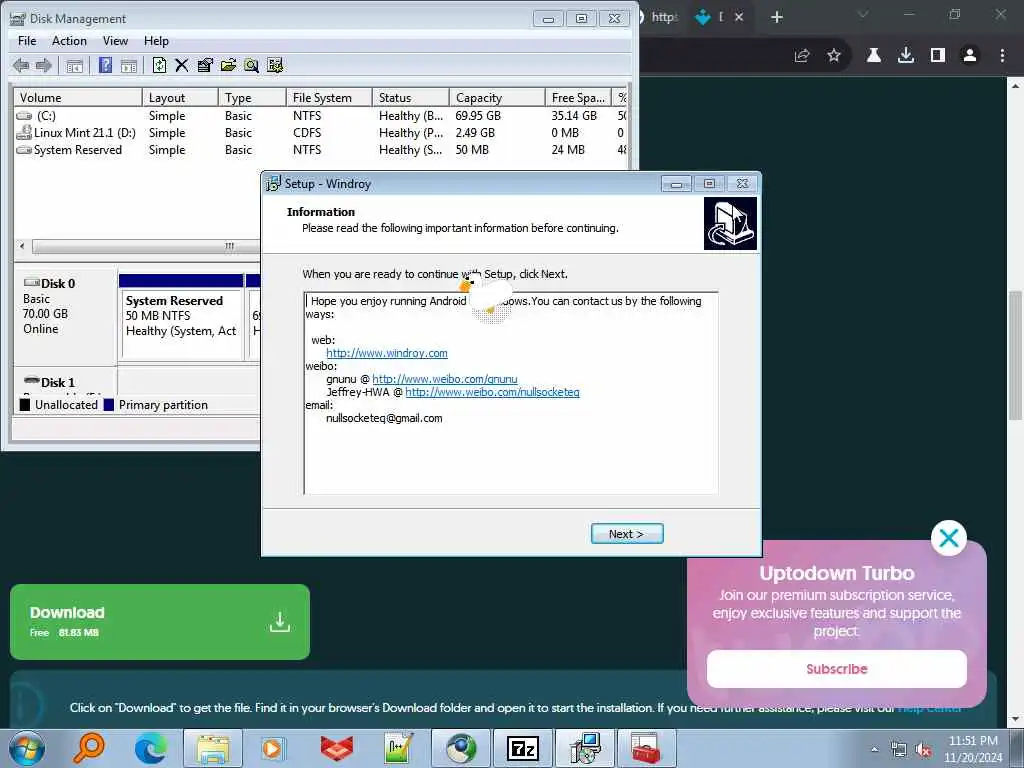Click the volume list horizontal scrollbar
Screen dimensions: 1024x768
tap(147, 246)
